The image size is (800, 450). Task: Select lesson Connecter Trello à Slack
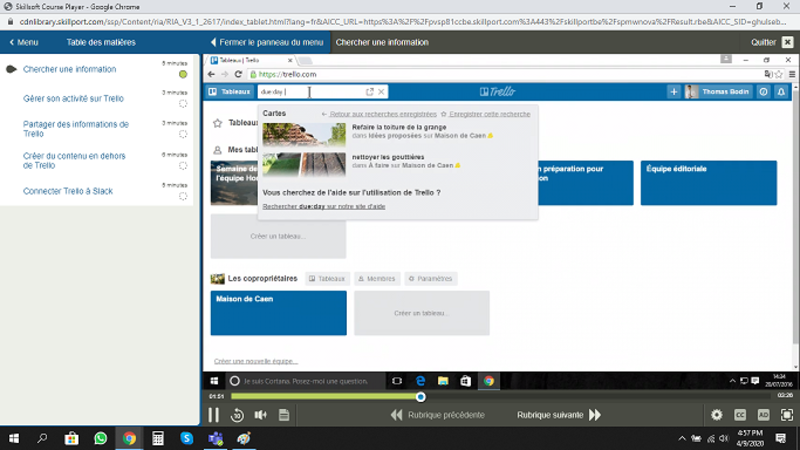coord(68,191)
